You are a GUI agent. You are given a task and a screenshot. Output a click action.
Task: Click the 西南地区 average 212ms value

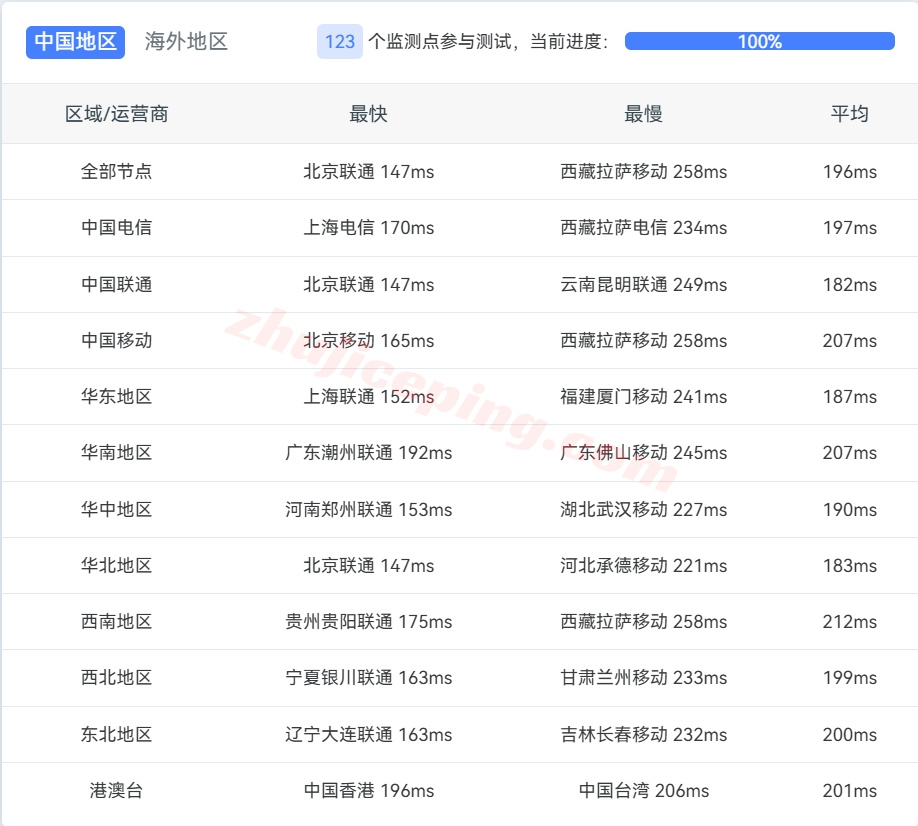click(850, 622)
